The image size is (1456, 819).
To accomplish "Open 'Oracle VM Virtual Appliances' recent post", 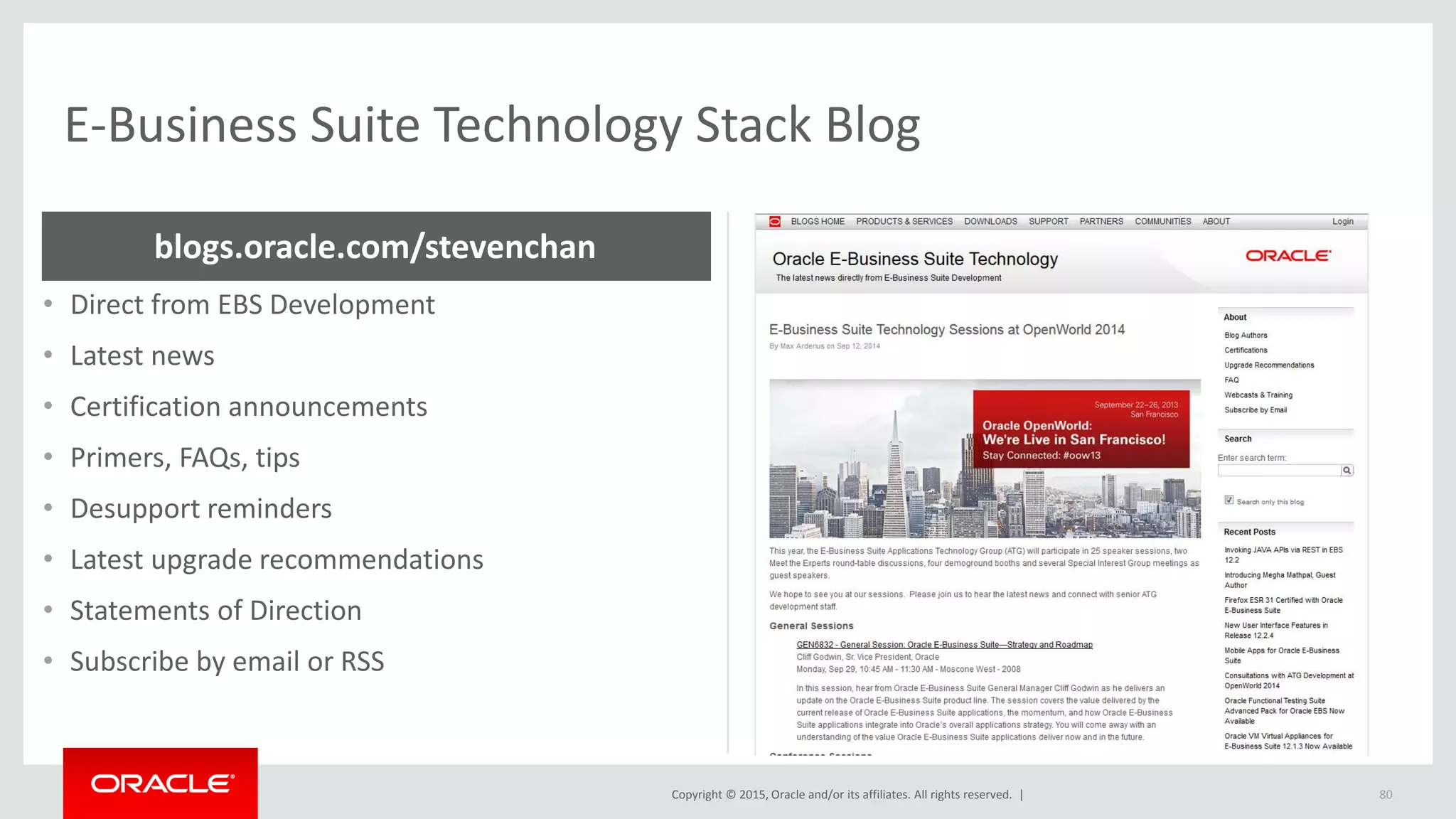I will click(x=1288, y=742).
